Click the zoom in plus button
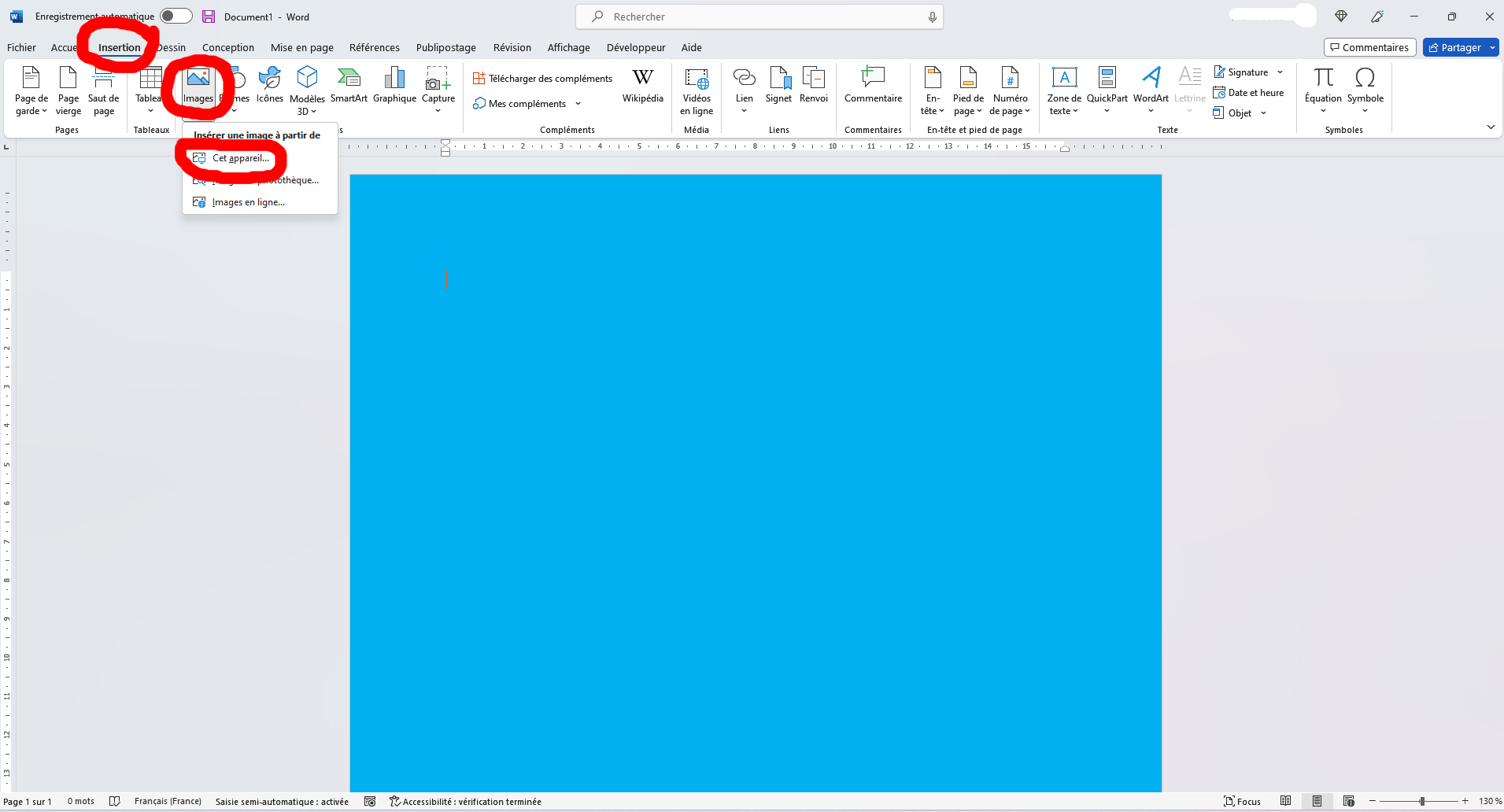The image size is (1504, 812). (1465, 802)
